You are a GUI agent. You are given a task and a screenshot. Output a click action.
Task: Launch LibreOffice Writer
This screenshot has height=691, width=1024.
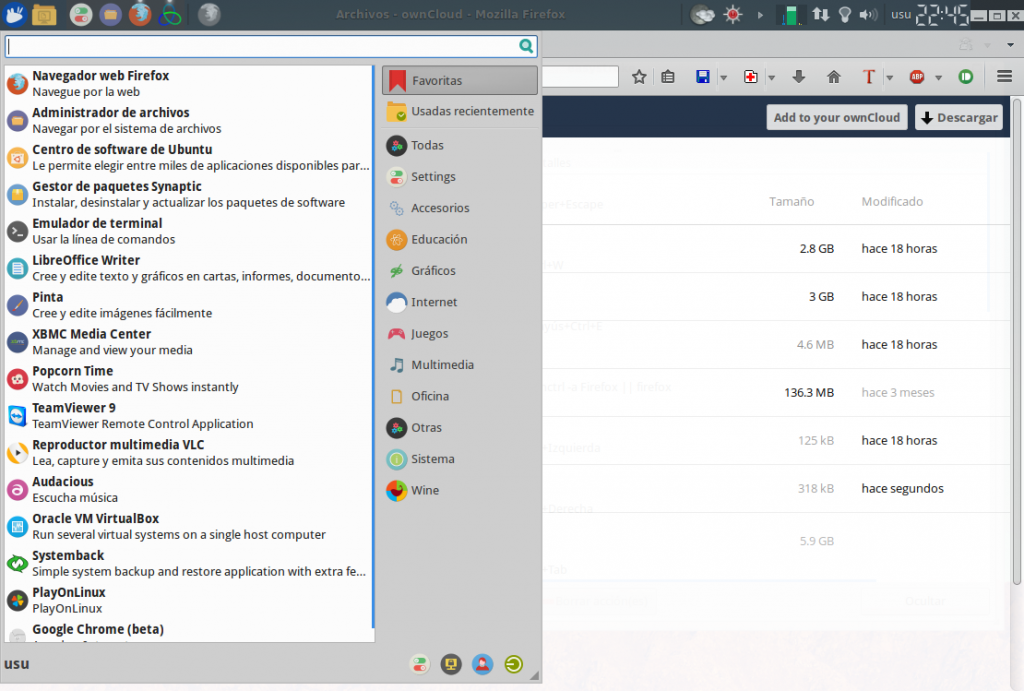189,268
